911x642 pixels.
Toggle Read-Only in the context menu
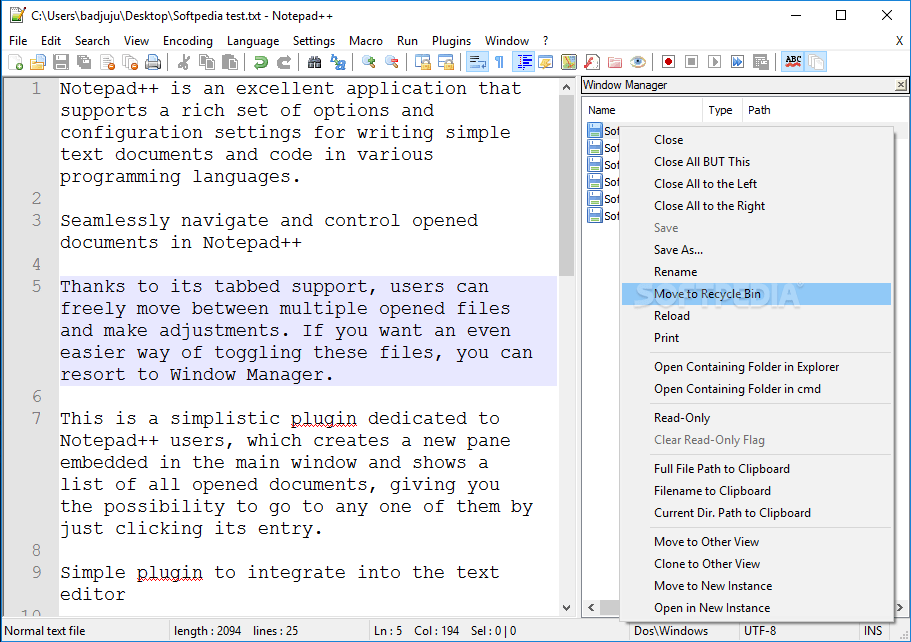click(682, 418)
